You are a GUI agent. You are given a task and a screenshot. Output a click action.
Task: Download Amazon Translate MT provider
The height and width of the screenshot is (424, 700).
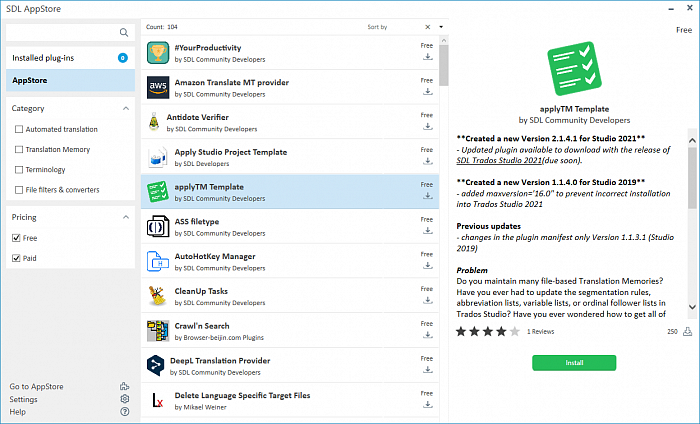428,92
